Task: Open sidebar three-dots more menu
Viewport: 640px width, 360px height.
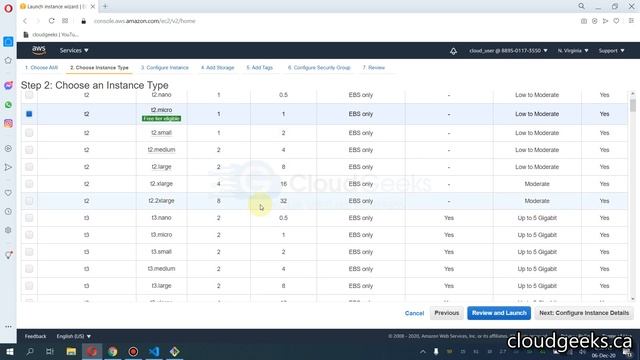Action: (8, 327)
